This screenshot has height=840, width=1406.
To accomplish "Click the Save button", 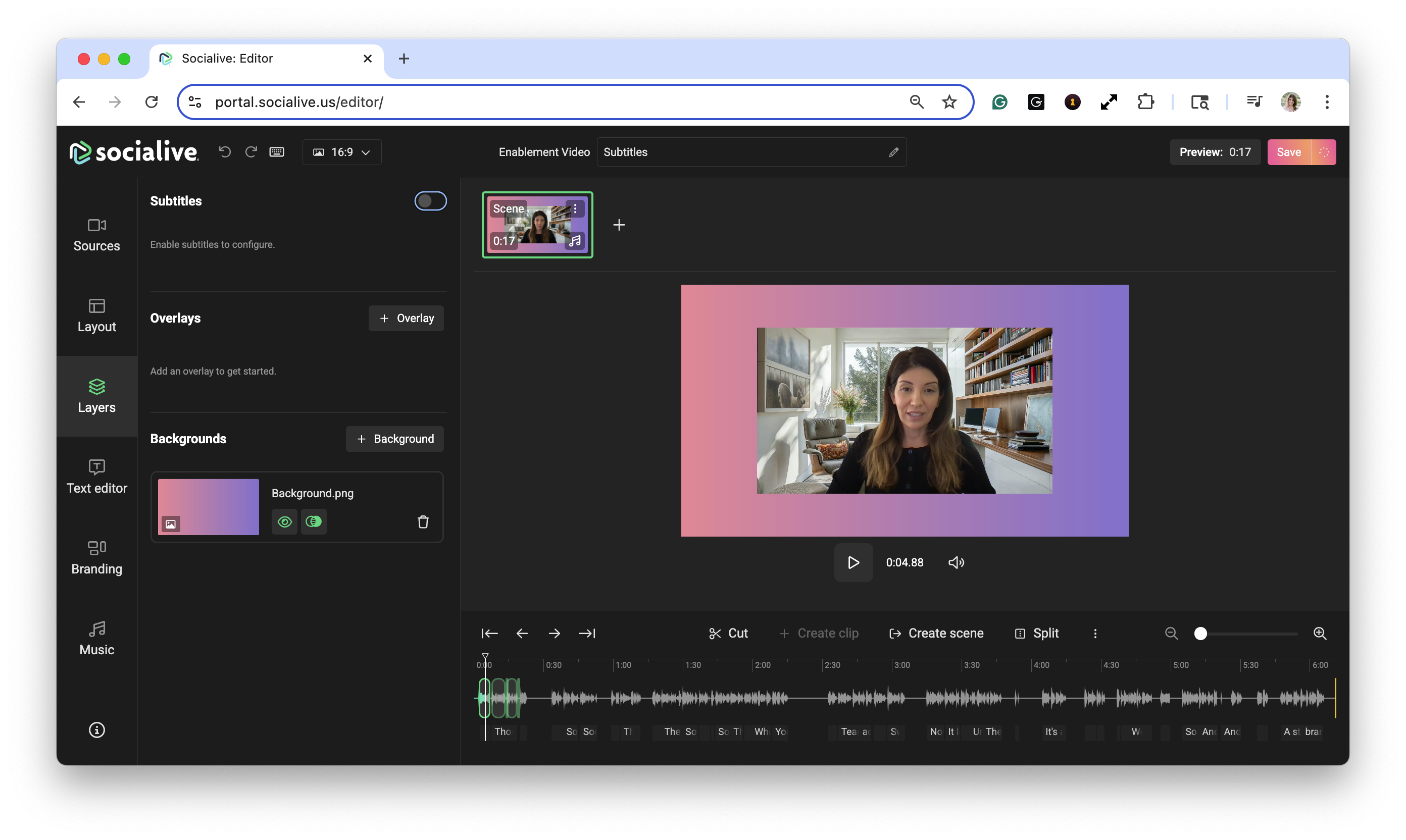I will click(1289, 152).
